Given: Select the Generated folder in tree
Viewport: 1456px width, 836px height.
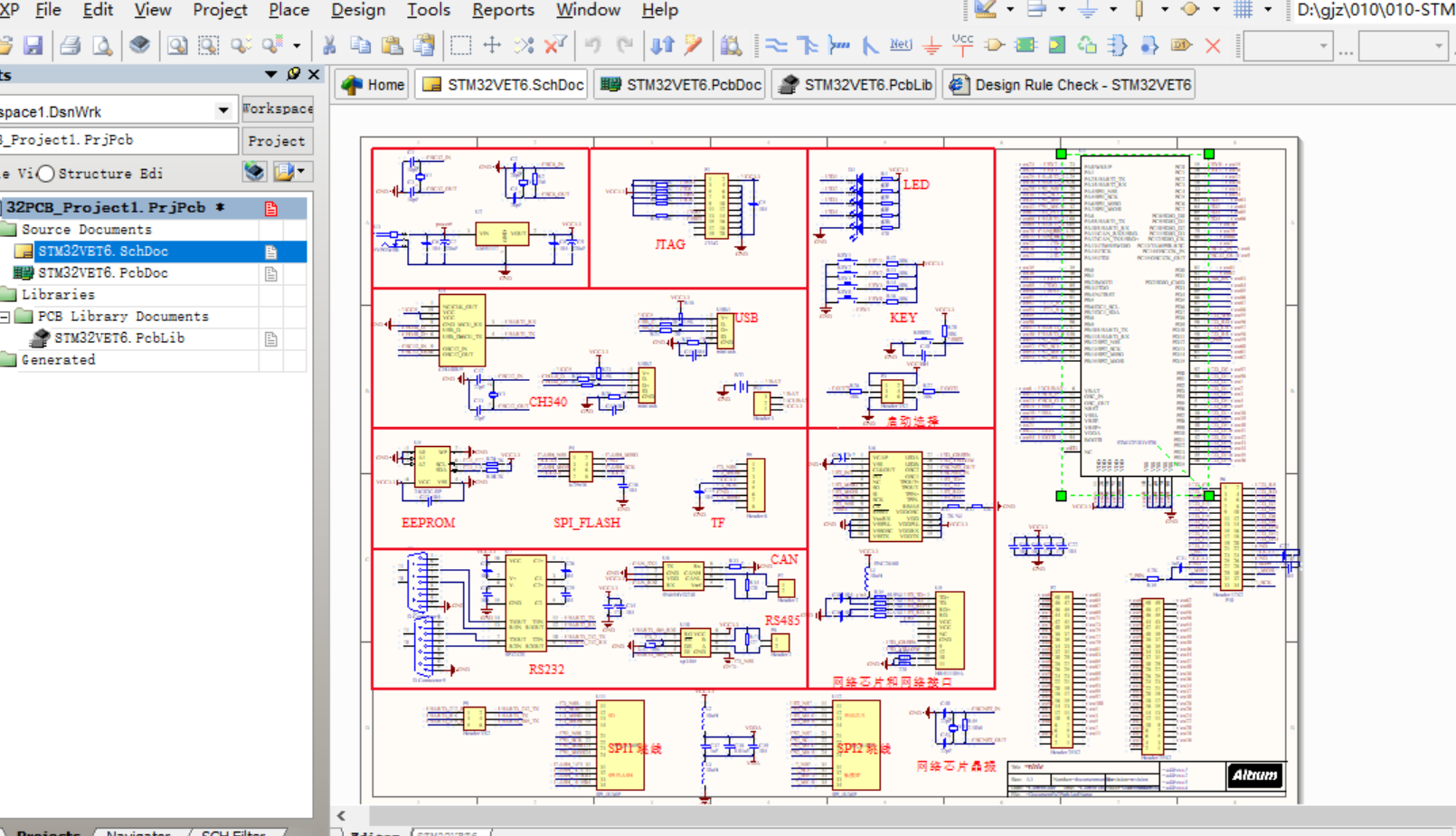Looking at the screenshot, I should coord(58,359).
